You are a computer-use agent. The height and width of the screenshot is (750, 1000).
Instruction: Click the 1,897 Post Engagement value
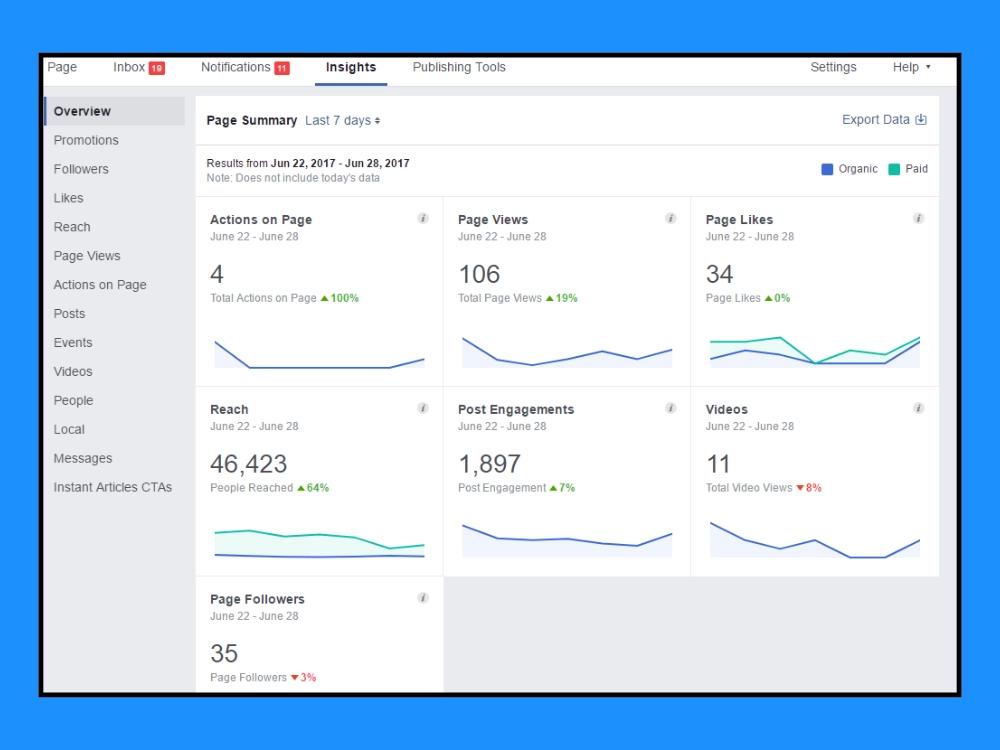point(490,464)
